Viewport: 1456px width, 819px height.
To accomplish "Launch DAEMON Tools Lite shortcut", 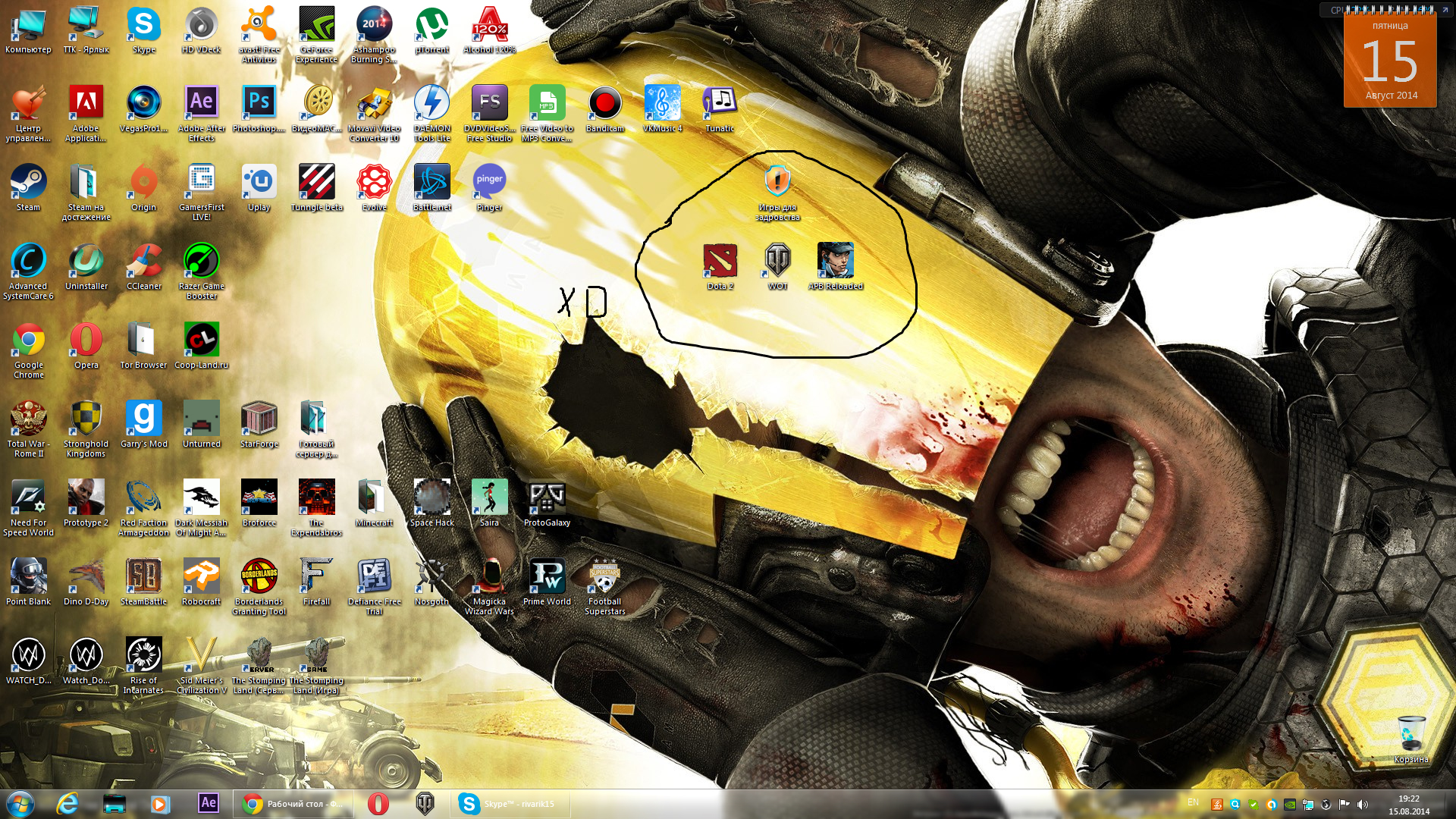I will (x=431, y=113).
